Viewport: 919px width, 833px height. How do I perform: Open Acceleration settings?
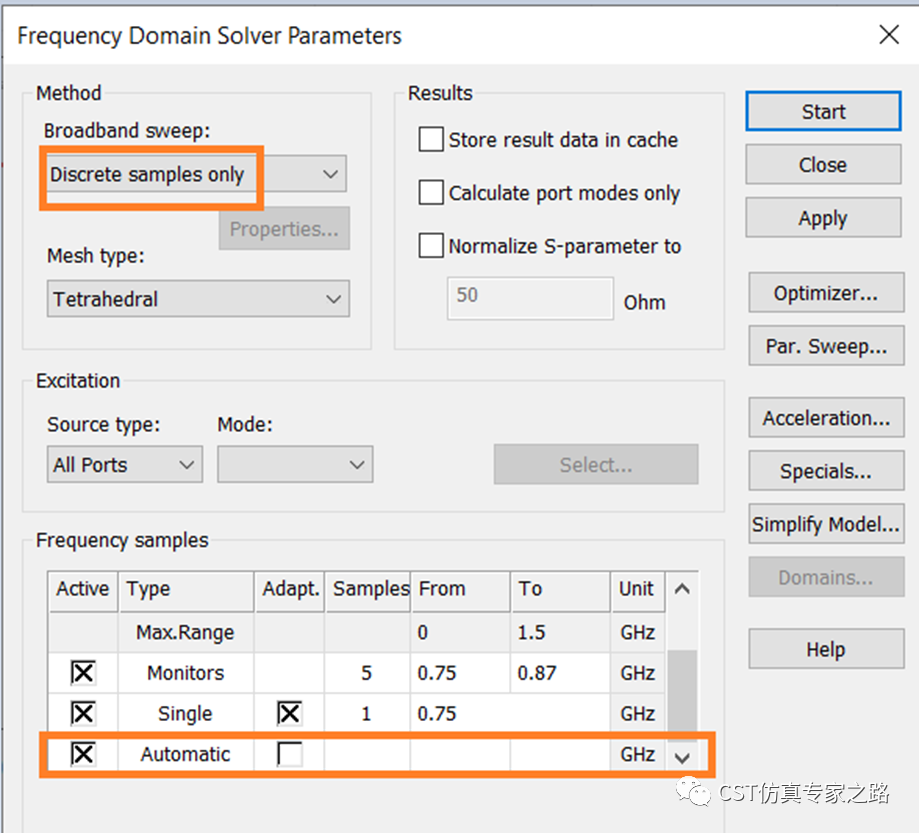point(825,418)
